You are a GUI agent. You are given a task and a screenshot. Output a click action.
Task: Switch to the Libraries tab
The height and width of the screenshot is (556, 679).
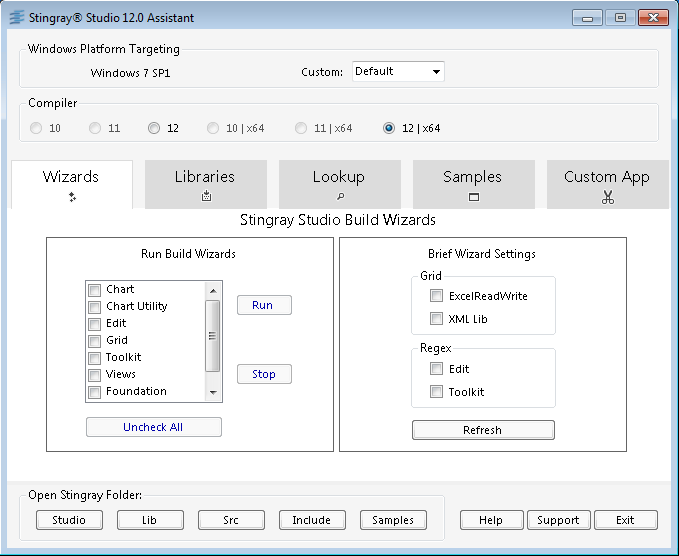pos(205,177)
